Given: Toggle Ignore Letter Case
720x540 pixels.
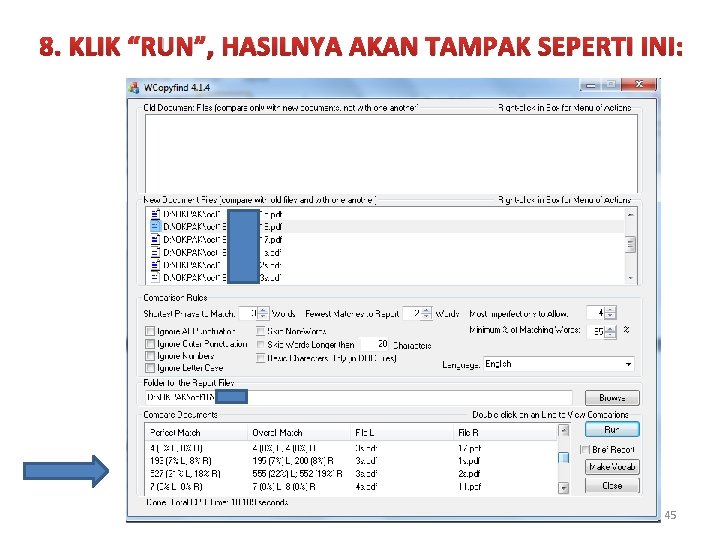Looking at the screenshot, I should [x=150, y=368].
